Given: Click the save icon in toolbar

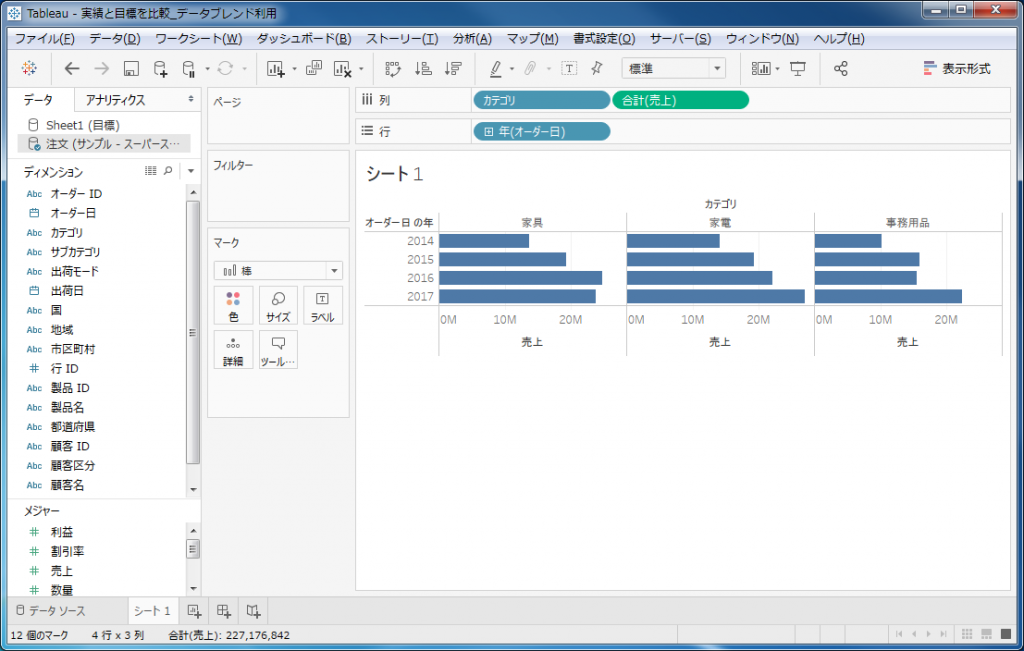Looking at the screenshot, I should [x=130, y=68].
